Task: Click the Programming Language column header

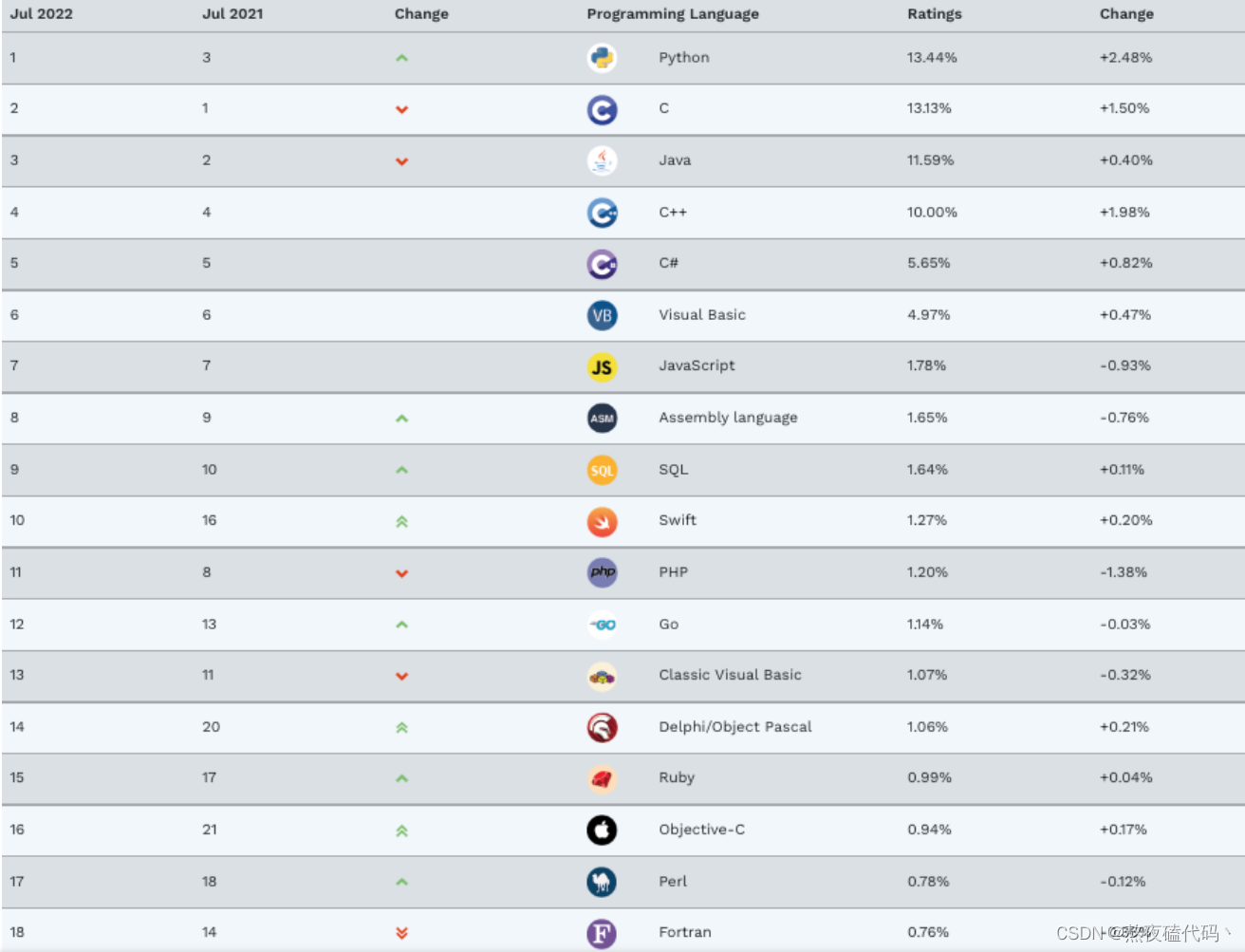Action: 672,14
